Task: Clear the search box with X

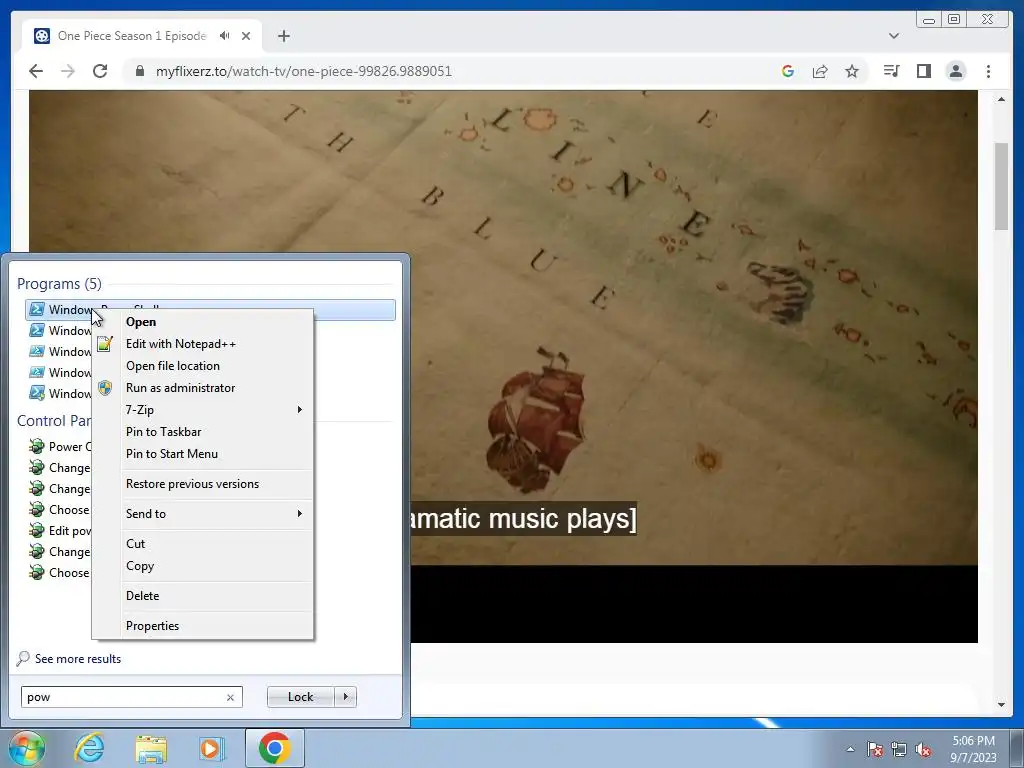Action: (230, 697)
